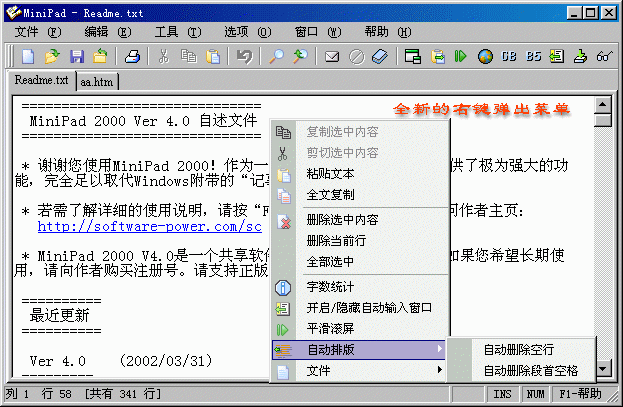This screenshot has width=623, height=407.
Task: Click the vertical scrollbar thumb
Action: pyautogui.click(x=603, y=120)
